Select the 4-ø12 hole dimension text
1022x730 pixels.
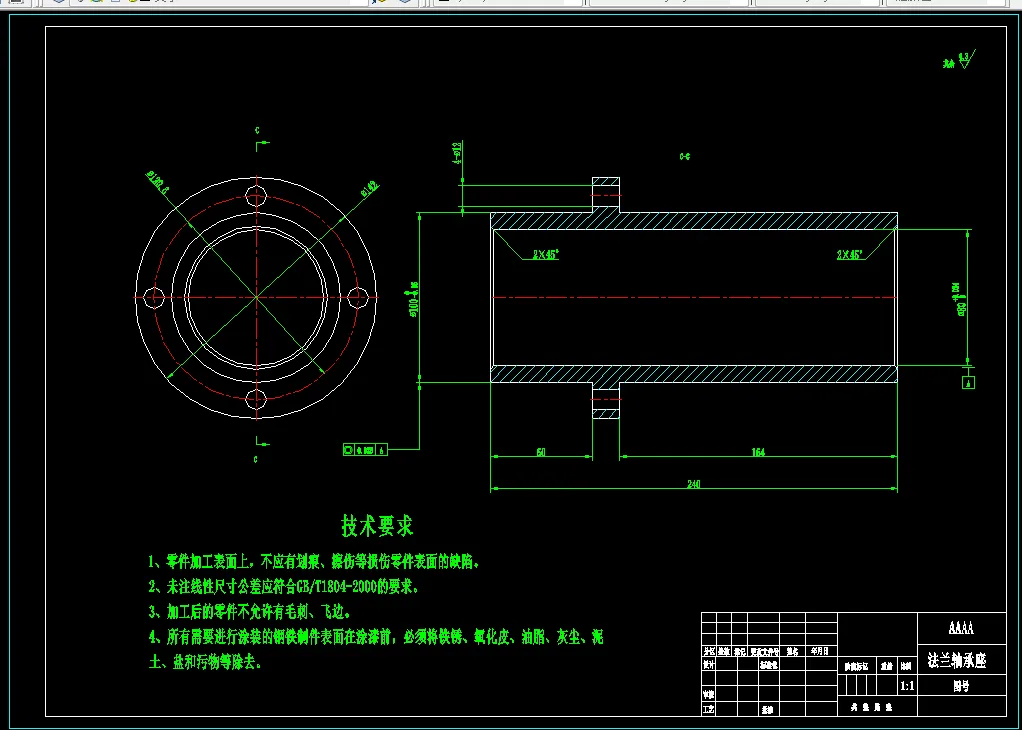tap(457, 153)
